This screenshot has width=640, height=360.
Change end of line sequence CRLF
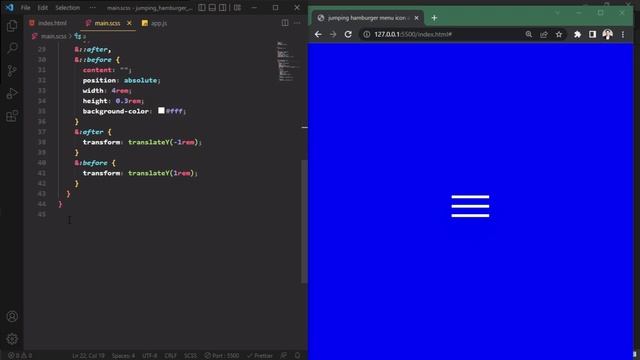(x=171, y=356)
